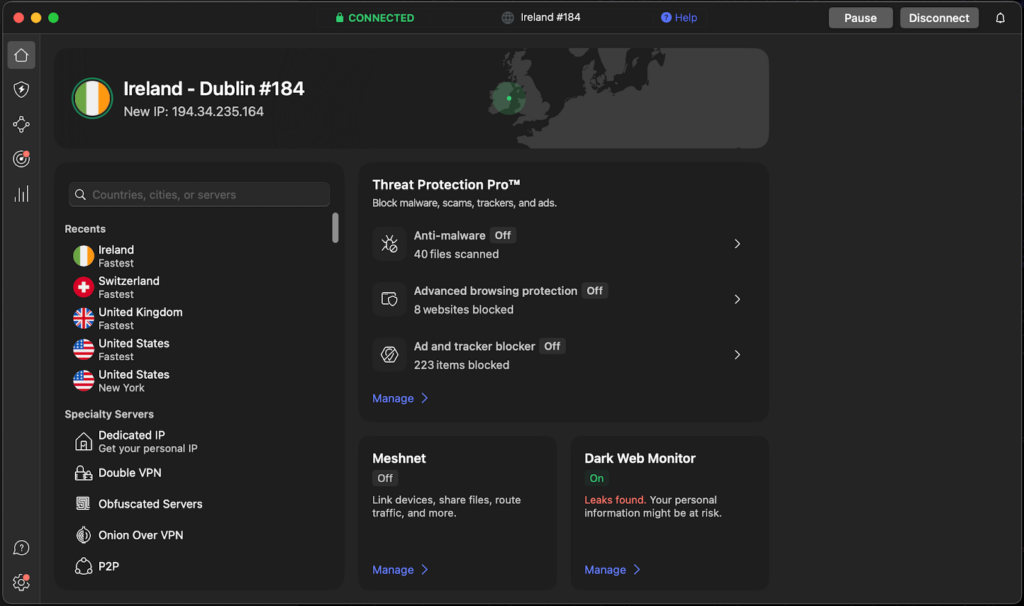
Task: Click the Switzerland flag in Recents
Action: pos(84,287)
